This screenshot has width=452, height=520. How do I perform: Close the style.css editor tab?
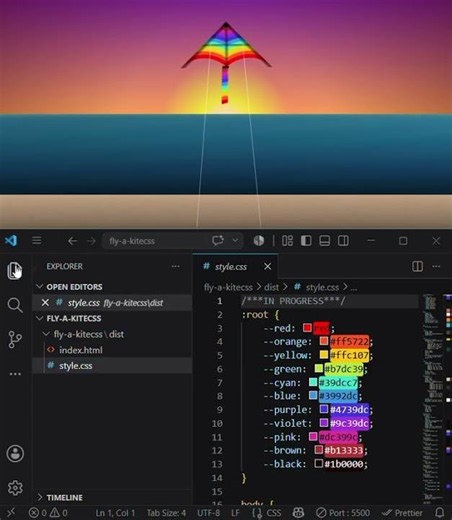tap(268, 266)
